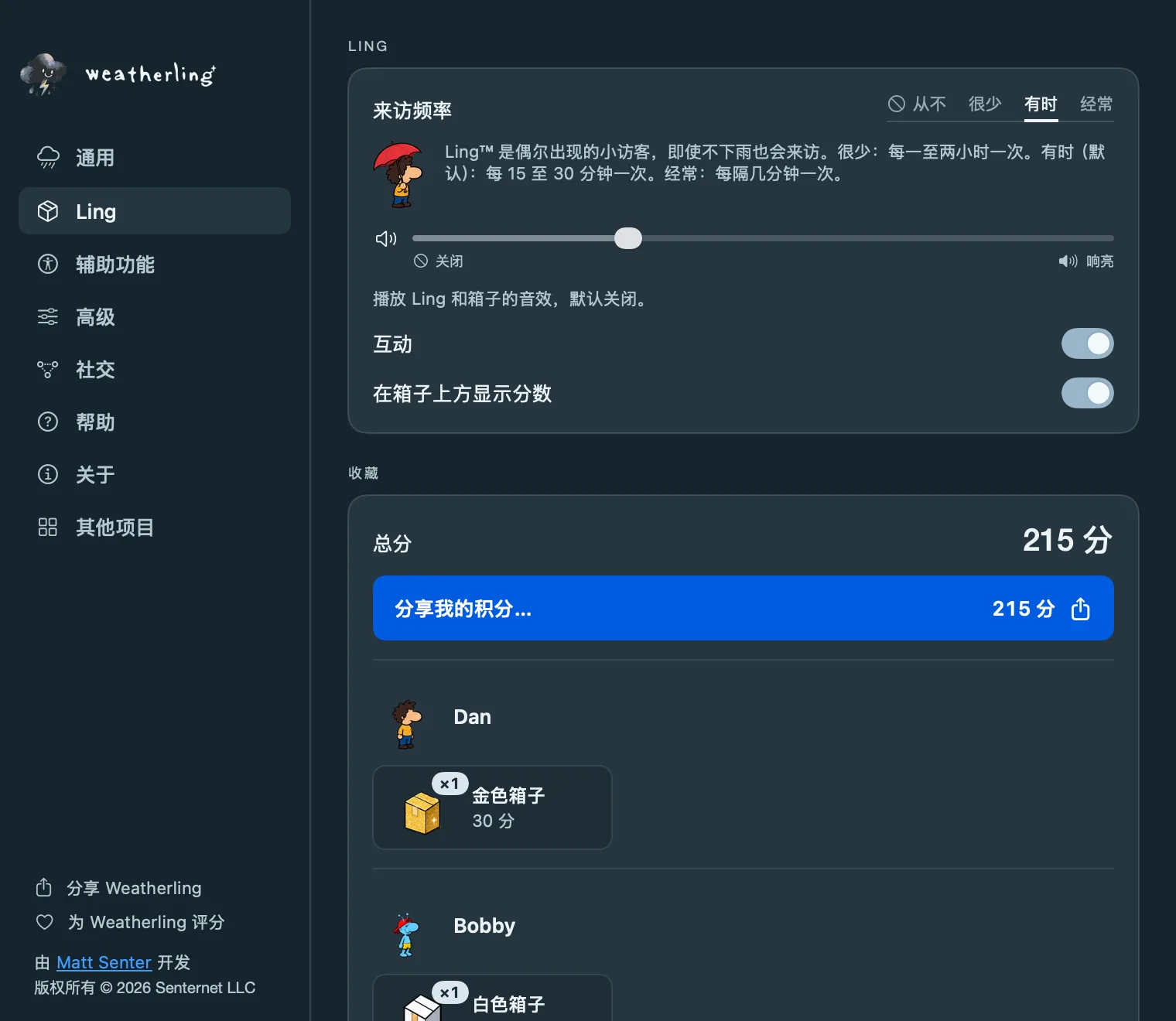Click the copyright Senternet LLC text
Screen dimensions: 1176x1021
click(145, 988)
